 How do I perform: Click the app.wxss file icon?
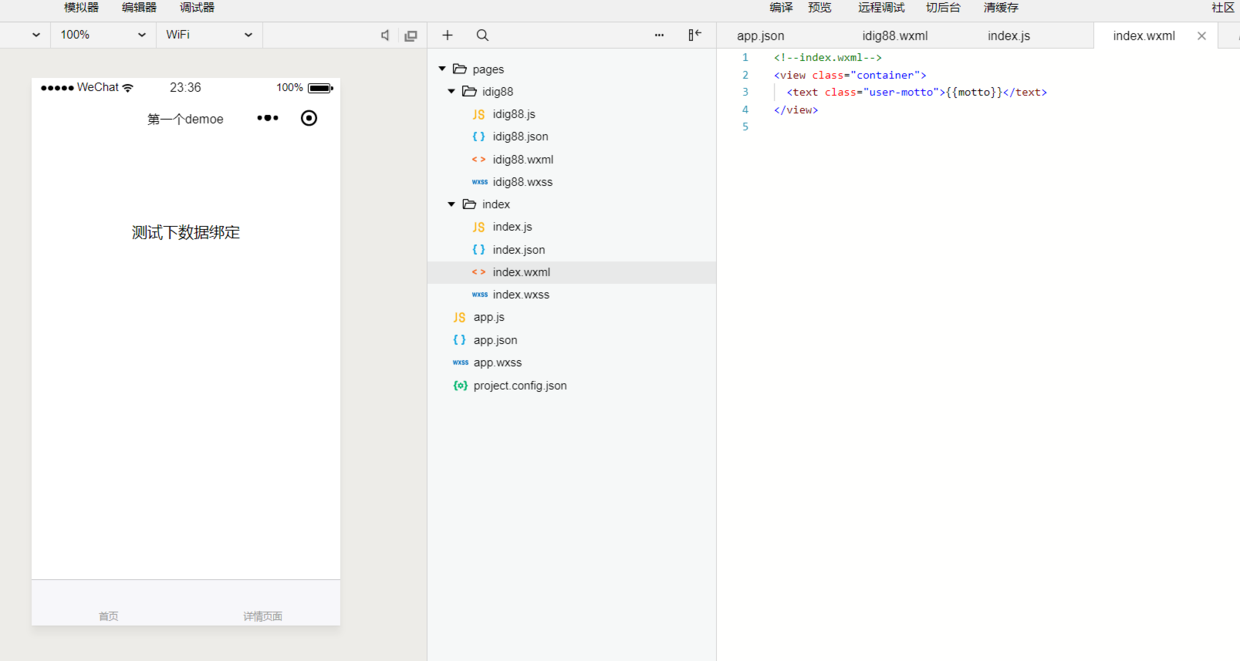pos(460,363)
